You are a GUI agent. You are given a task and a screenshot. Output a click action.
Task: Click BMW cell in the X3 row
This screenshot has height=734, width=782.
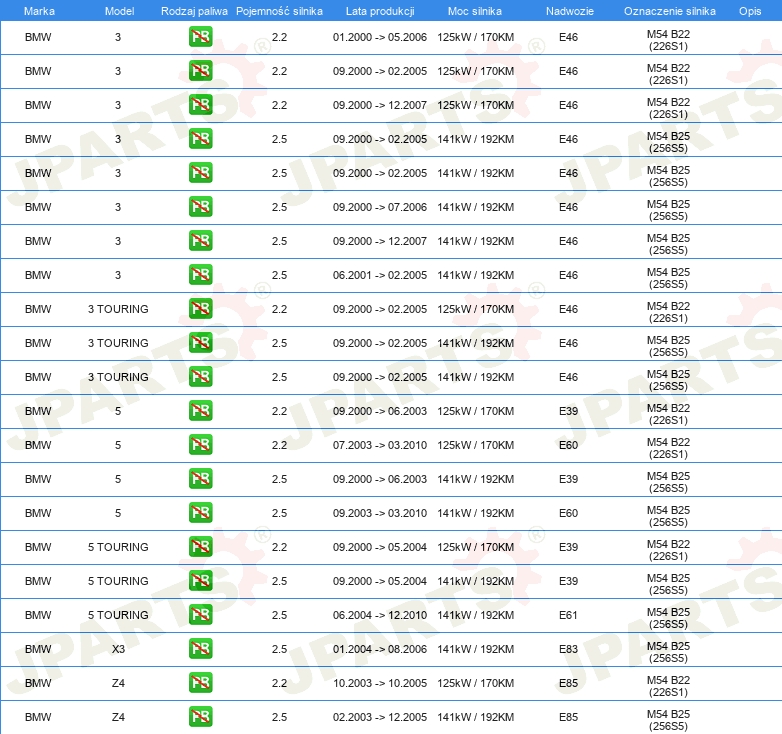tap(38, 649)
